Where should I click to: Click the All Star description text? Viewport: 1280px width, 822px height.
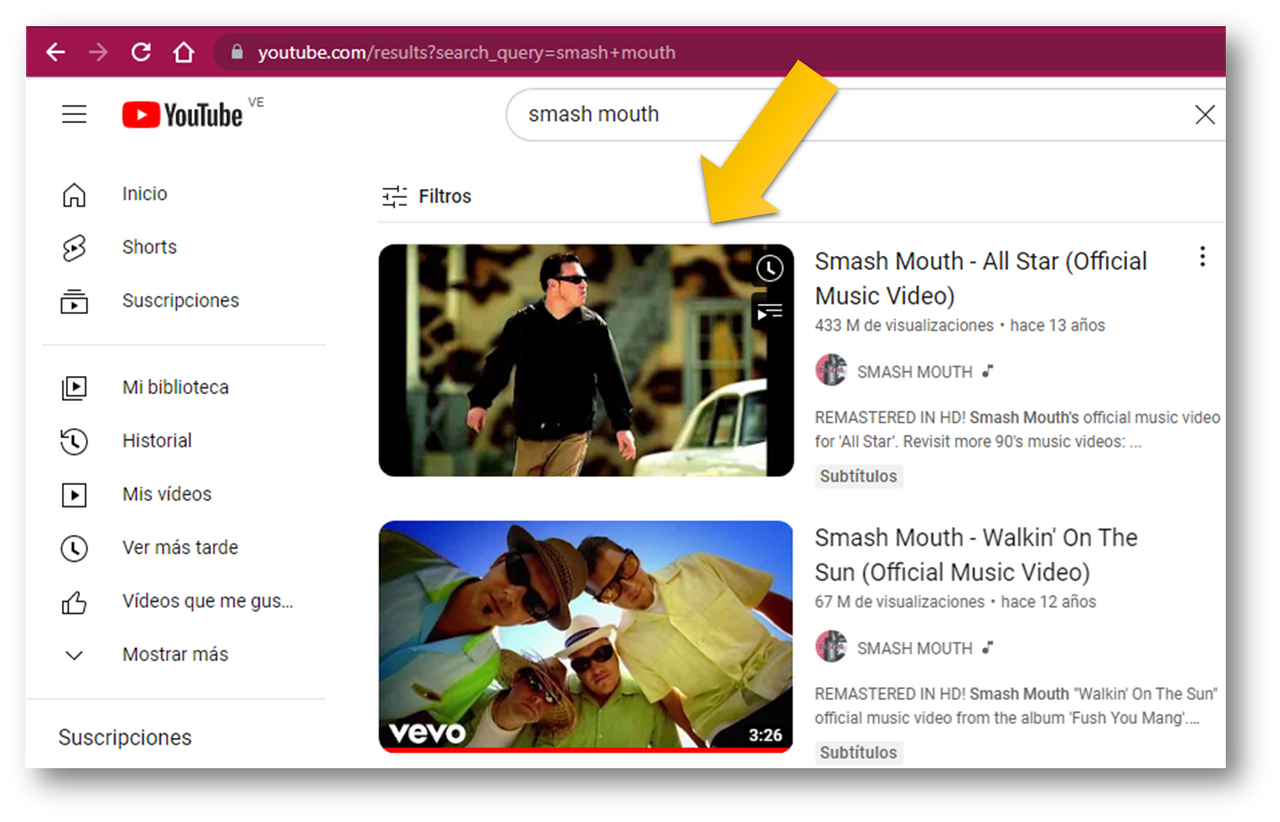coord(1017,429)
